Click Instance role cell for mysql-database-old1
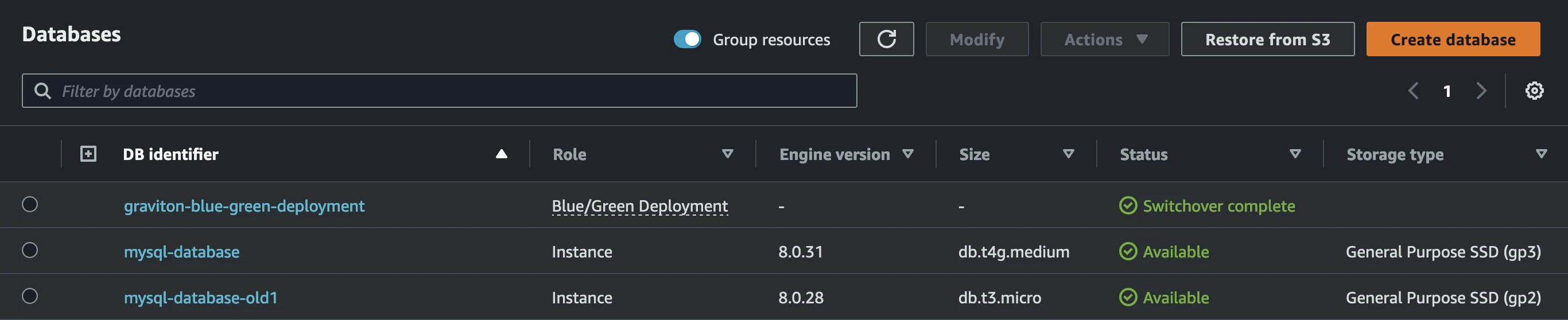1568x320 pixels. [582, 298]
